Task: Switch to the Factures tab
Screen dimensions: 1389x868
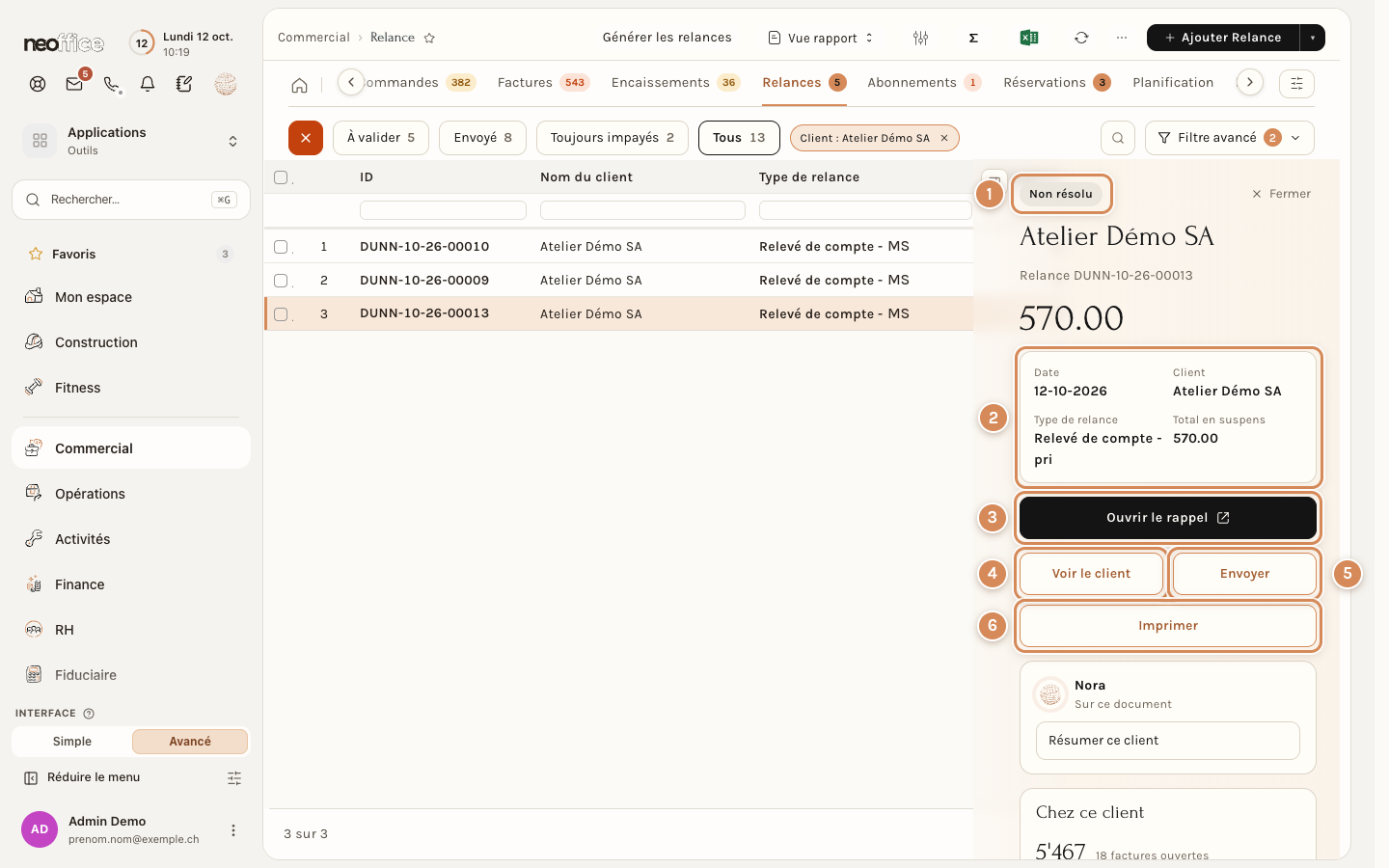Action: tap(543, 83)
